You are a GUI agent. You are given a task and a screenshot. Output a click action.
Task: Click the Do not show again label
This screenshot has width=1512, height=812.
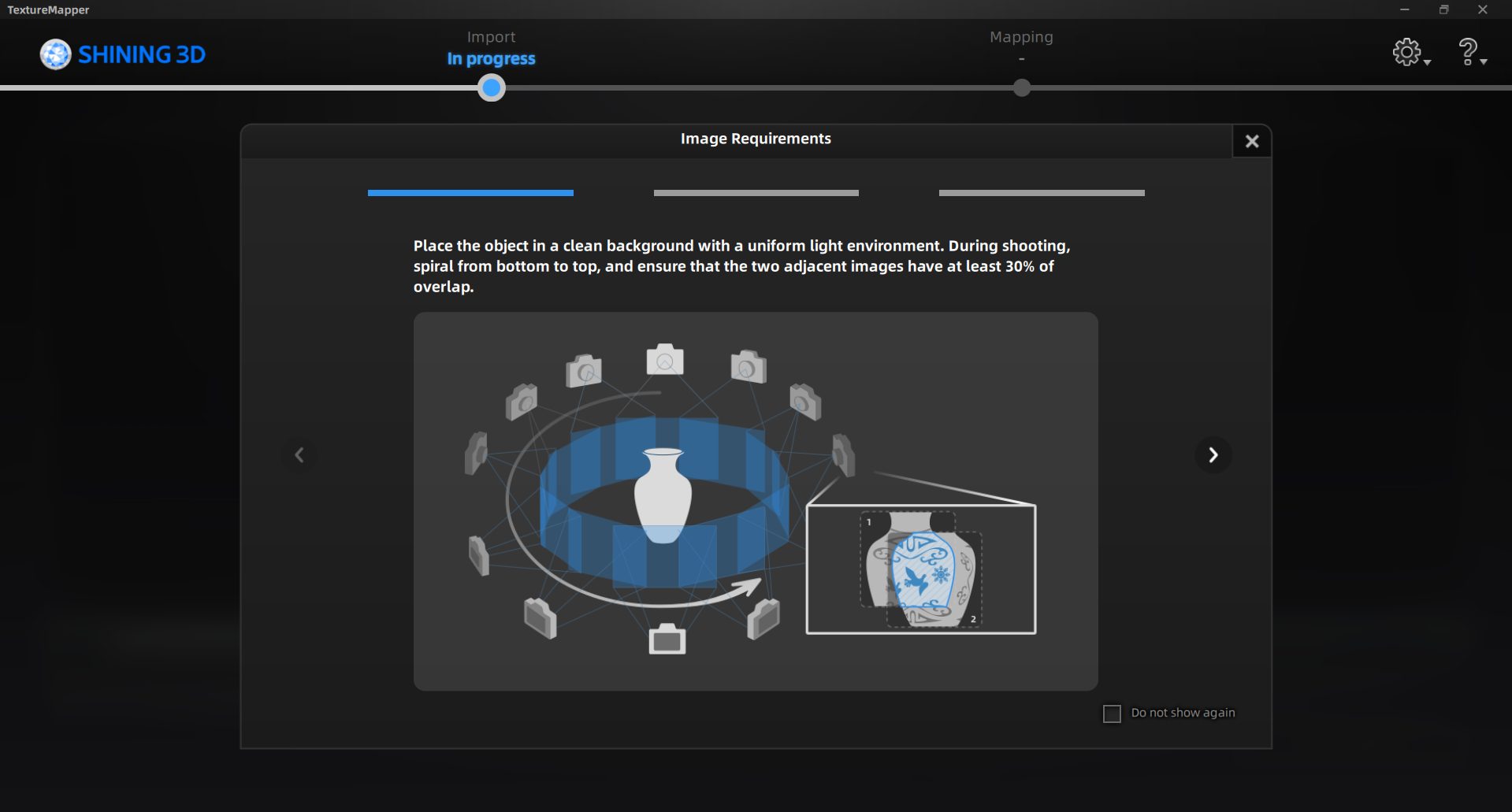(x=1183, y=713)
